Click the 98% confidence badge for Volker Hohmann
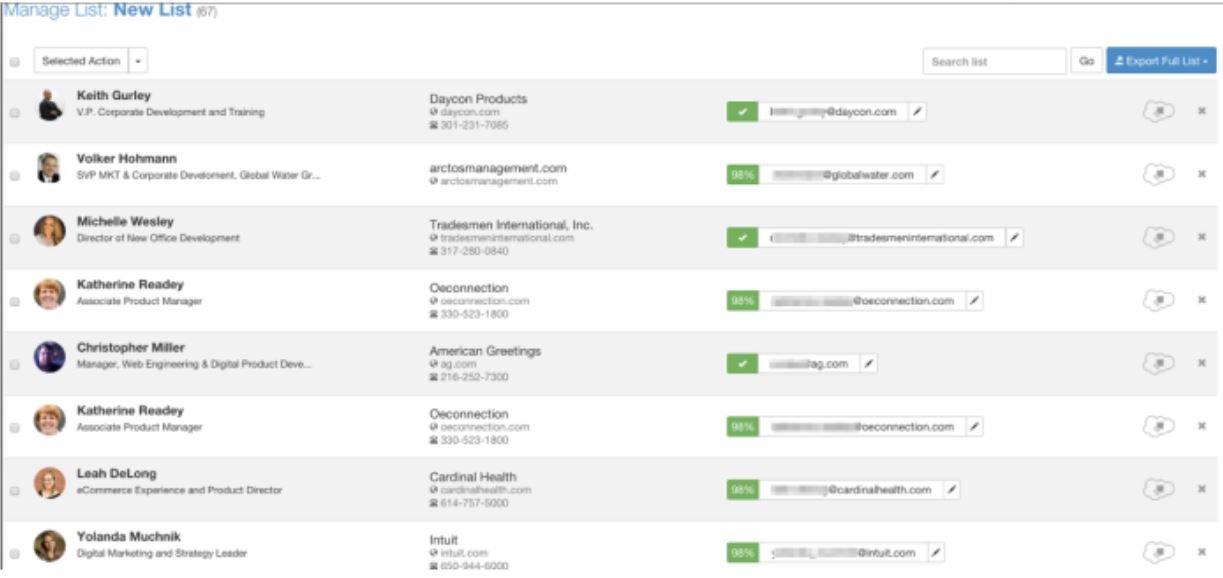 pos(742,175)
